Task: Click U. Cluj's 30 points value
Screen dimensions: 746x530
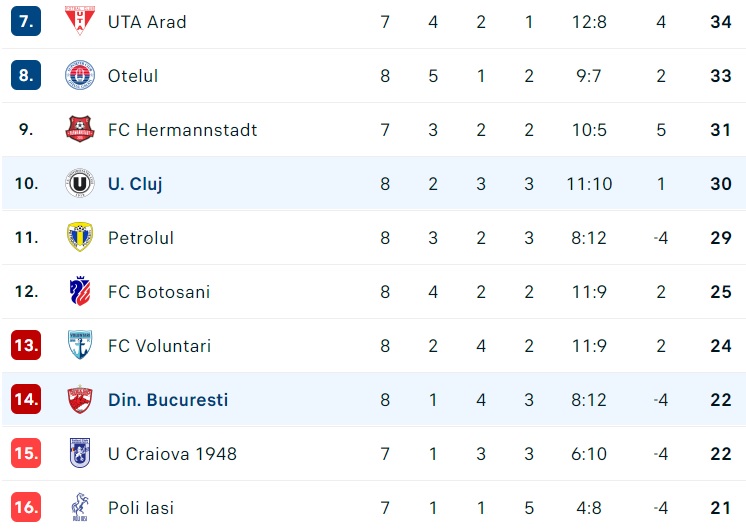Action: click(x=721, y=184)
